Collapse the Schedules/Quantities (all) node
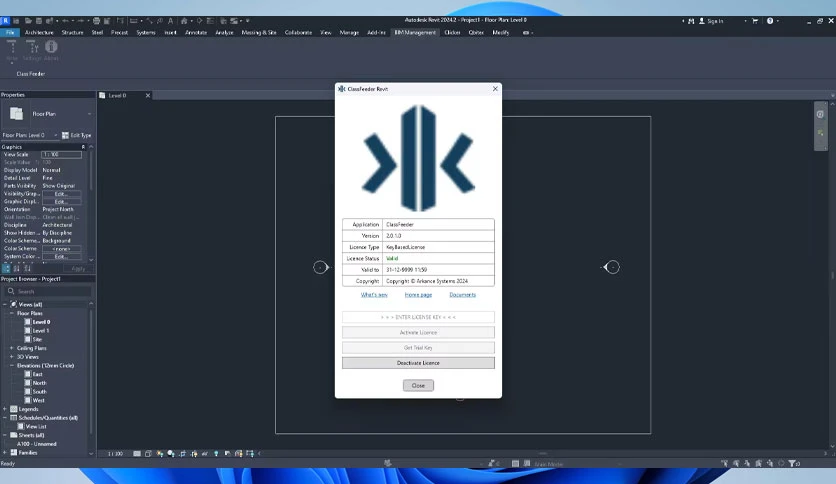Image resolution: width=836 pixels, height=484 pixels. (5, 418)
